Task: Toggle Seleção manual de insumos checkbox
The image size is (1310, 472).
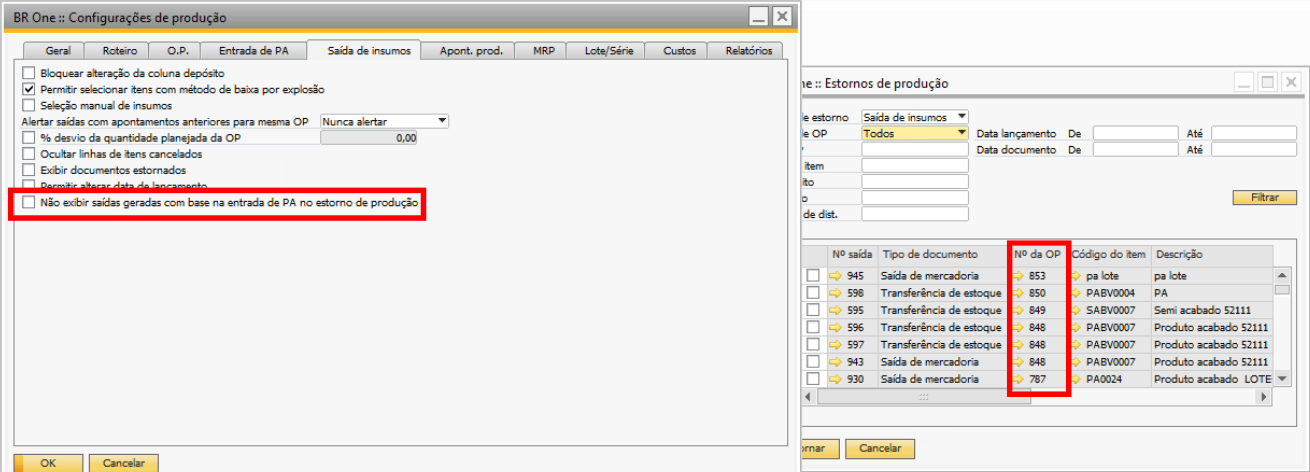Action: tap(29, 105)
